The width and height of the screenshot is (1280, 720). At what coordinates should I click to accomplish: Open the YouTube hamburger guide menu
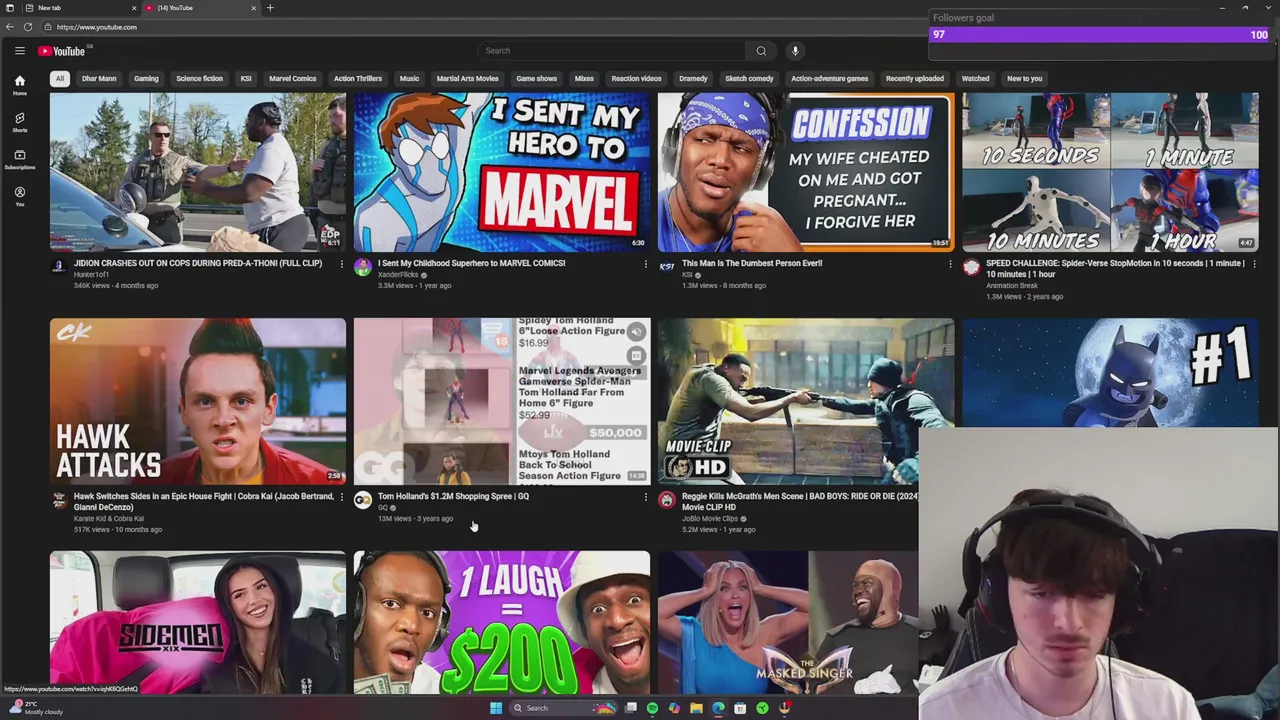pyautogui.click(x=19, y=51)
